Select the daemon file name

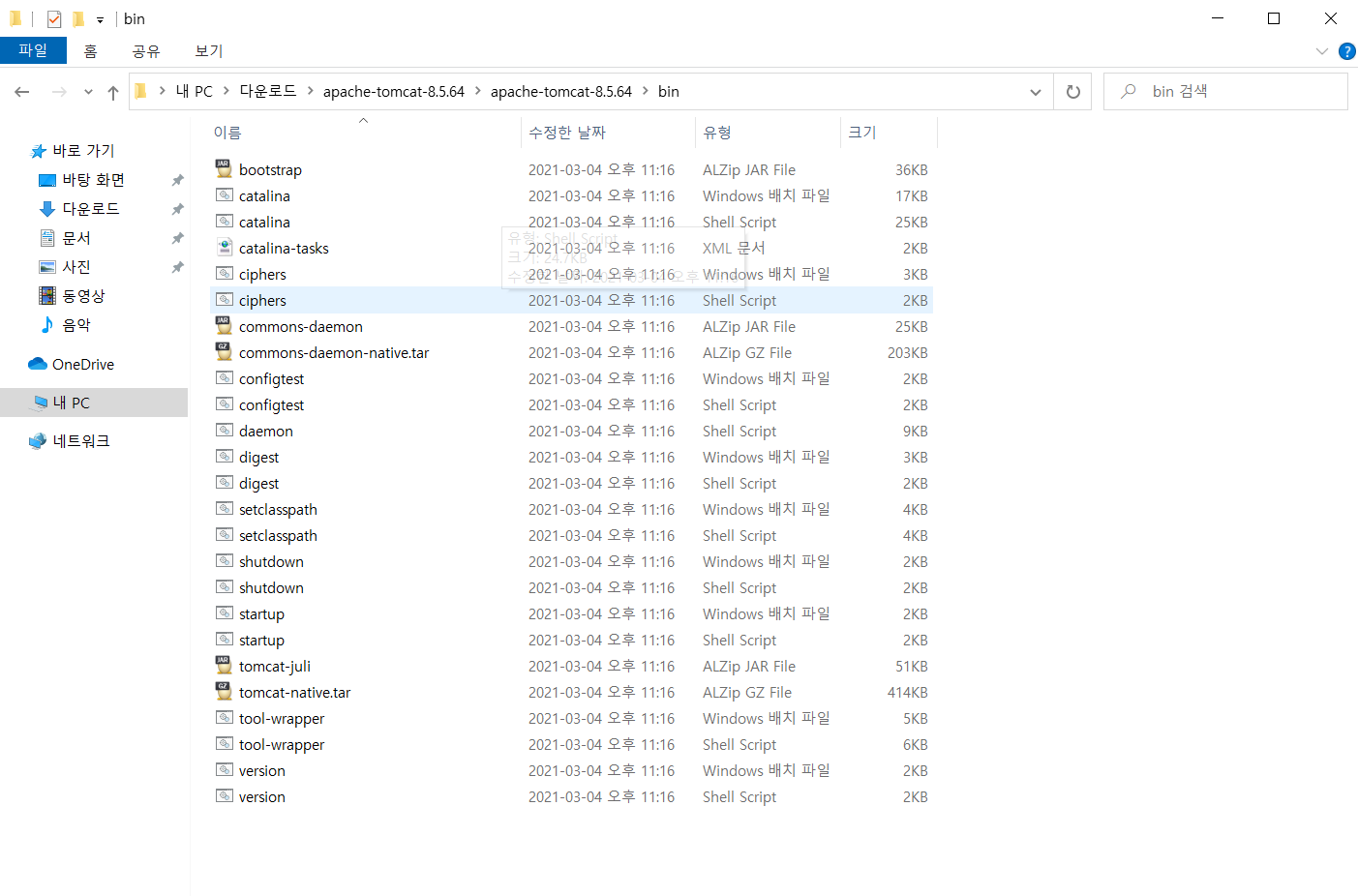pyautogui.click(x=266, y=431)
